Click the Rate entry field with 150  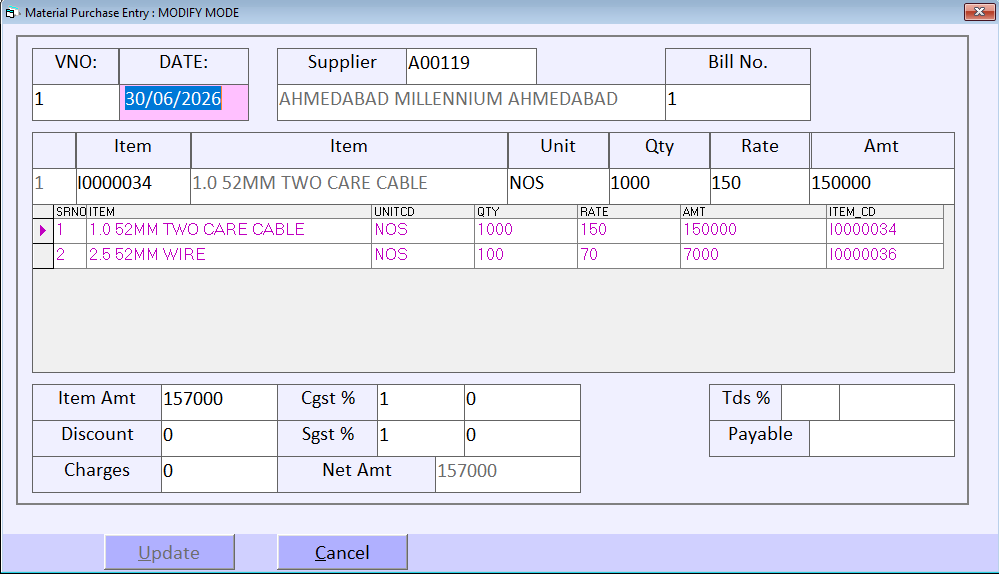[x=759, y=186]
